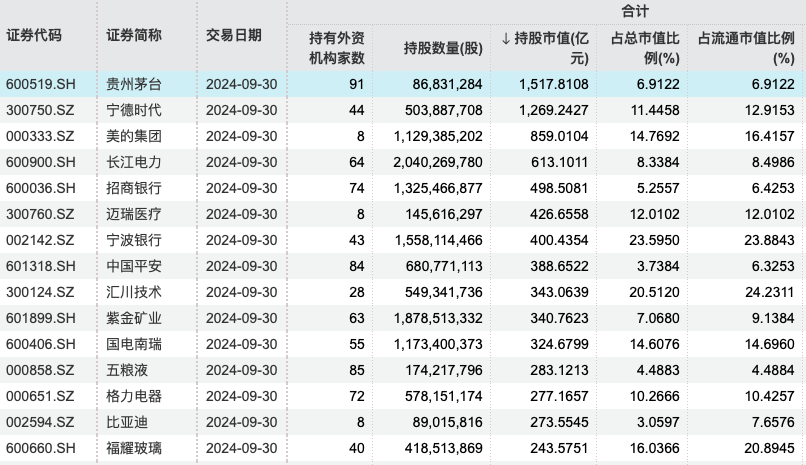Screen dimensions: 806x465
Task: Click the 占流通市值比例(%) column header
Action: 746,48
